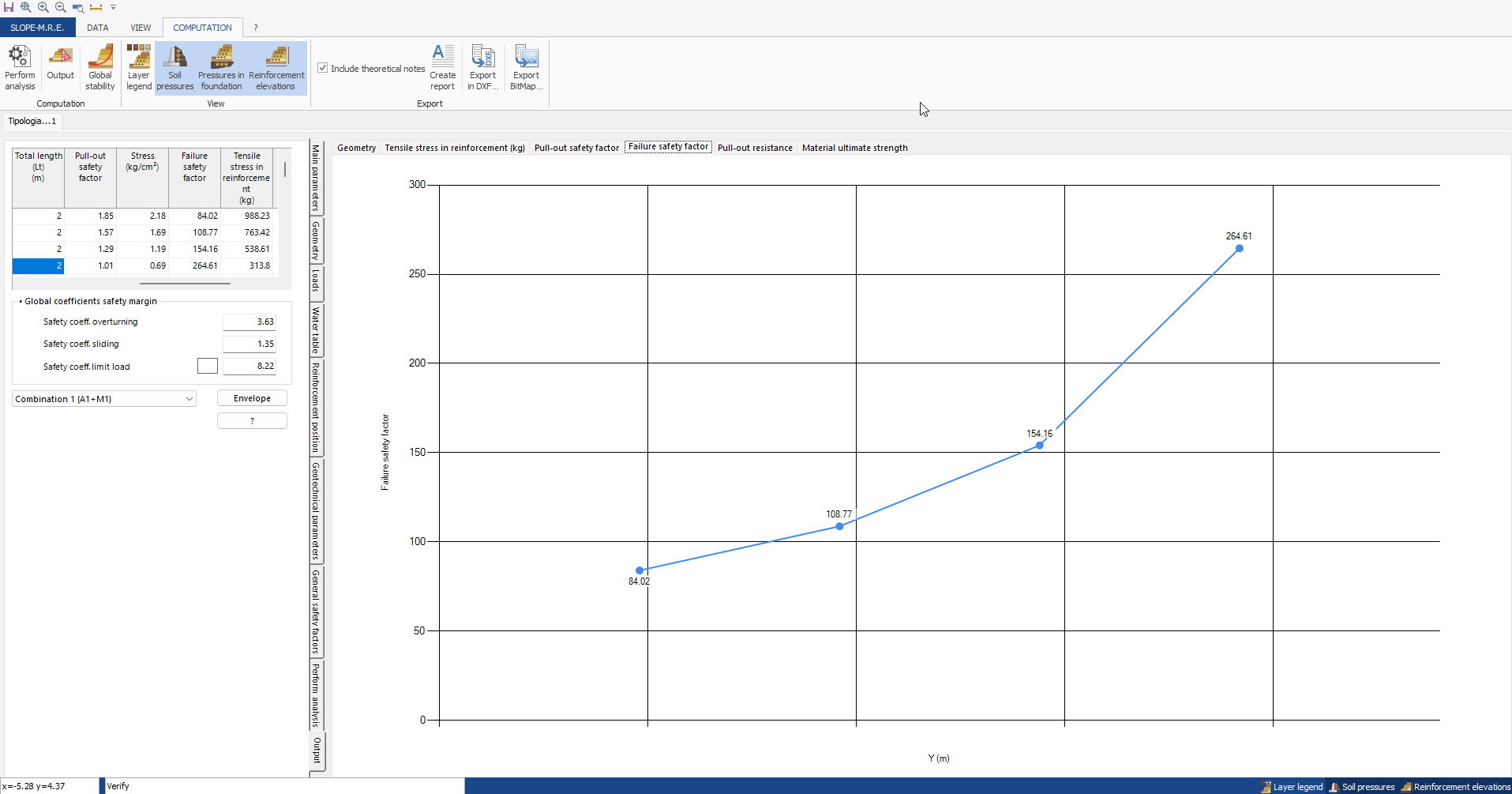
Task: Uncheck Include theoretical notes
Action: pyautogui.click(x=323, y=68)
